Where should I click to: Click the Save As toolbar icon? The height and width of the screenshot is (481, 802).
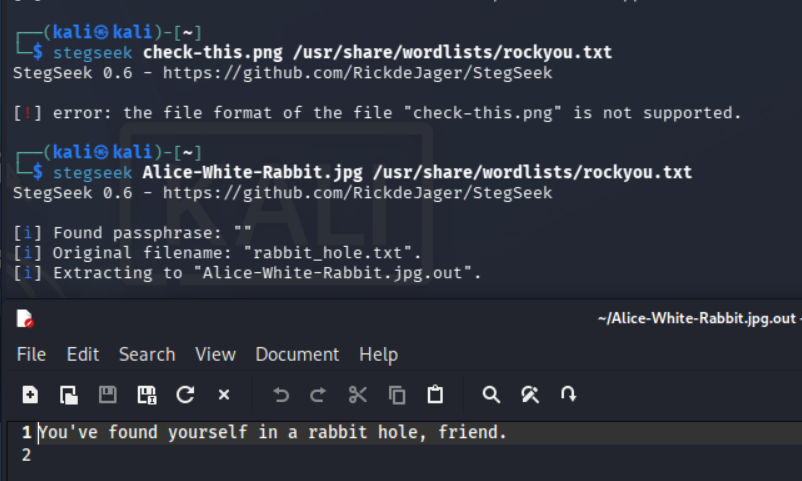click(146, 395)
